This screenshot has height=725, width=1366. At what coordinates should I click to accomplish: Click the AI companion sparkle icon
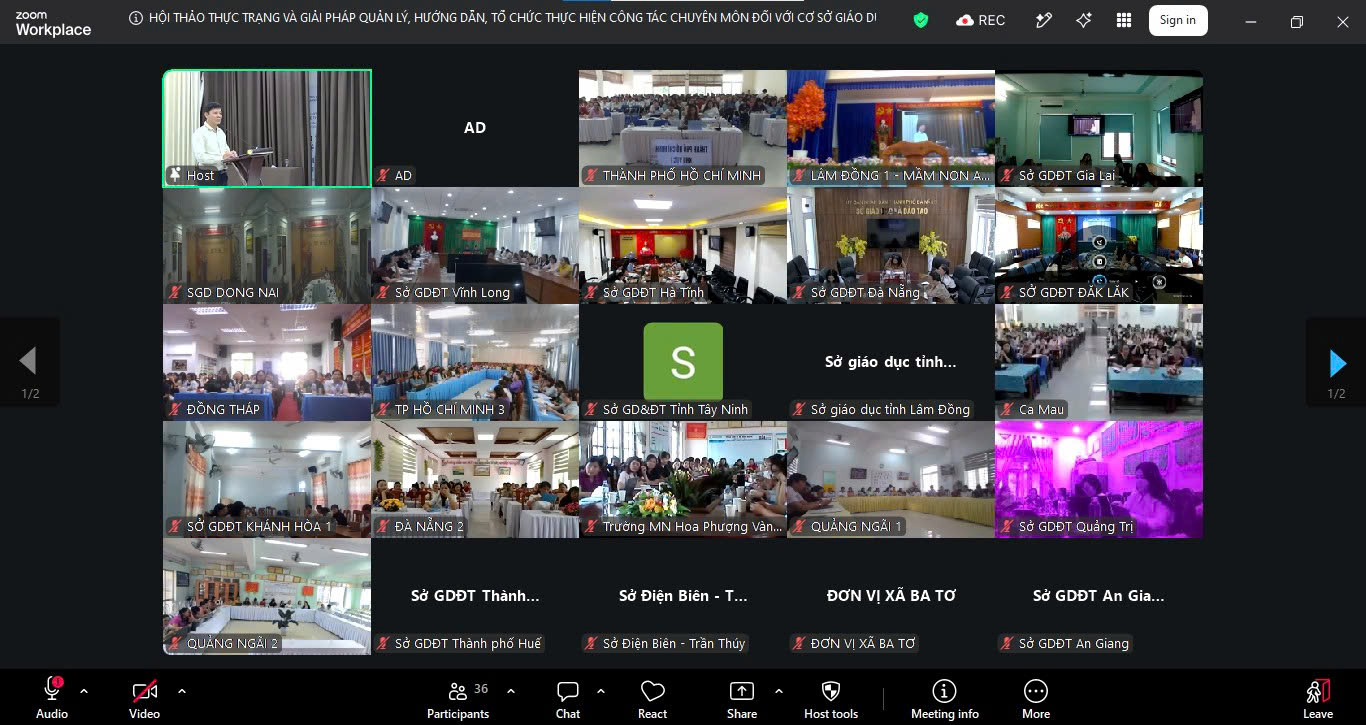click(1084, 20)
